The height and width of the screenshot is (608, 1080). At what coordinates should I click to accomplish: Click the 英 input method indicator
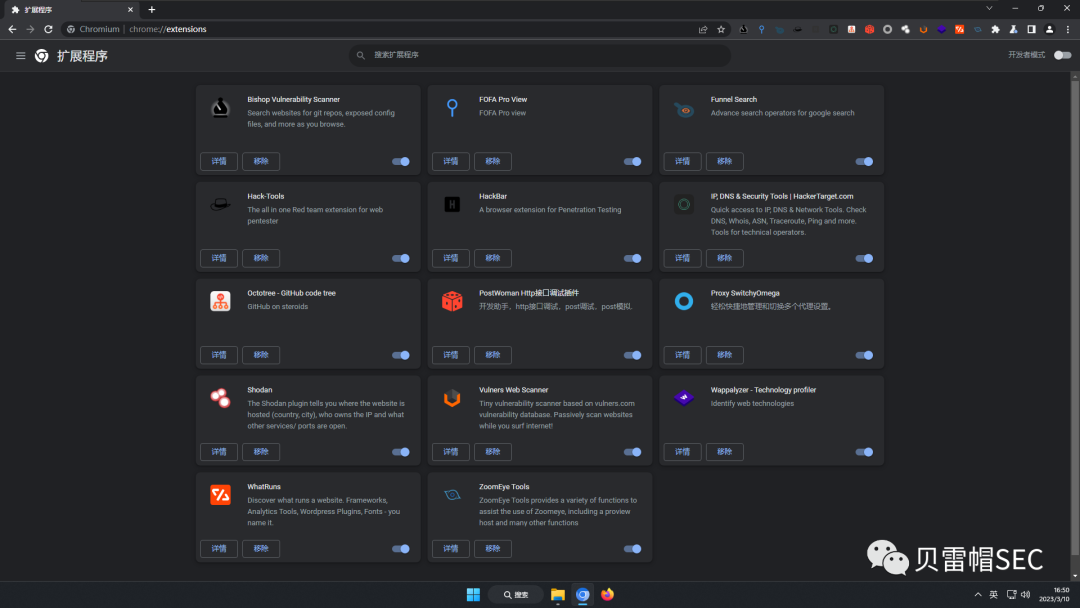tap(993, 595)
